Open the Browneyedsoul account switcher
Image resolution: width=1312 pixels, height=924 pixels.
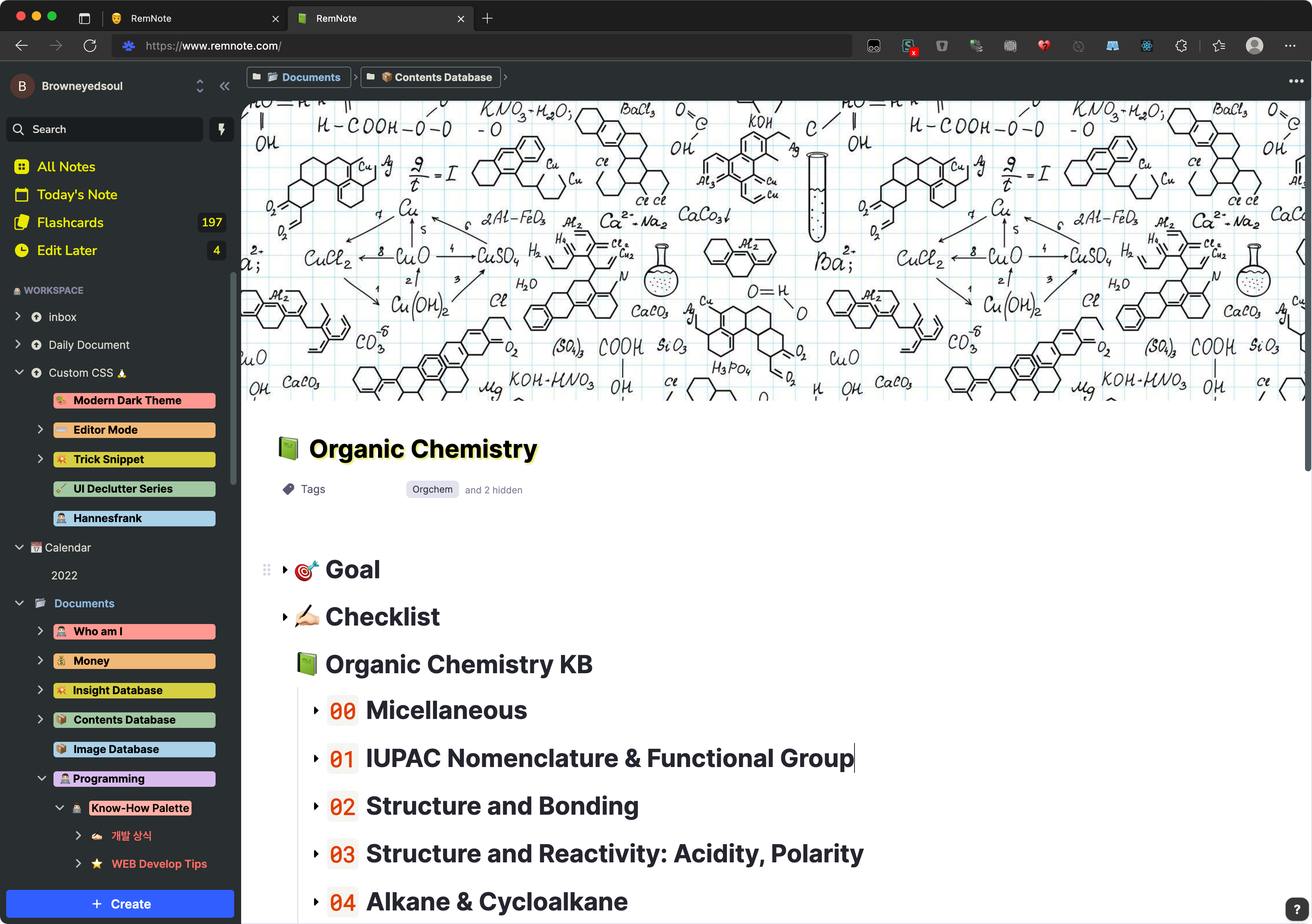tap(199, 86)
